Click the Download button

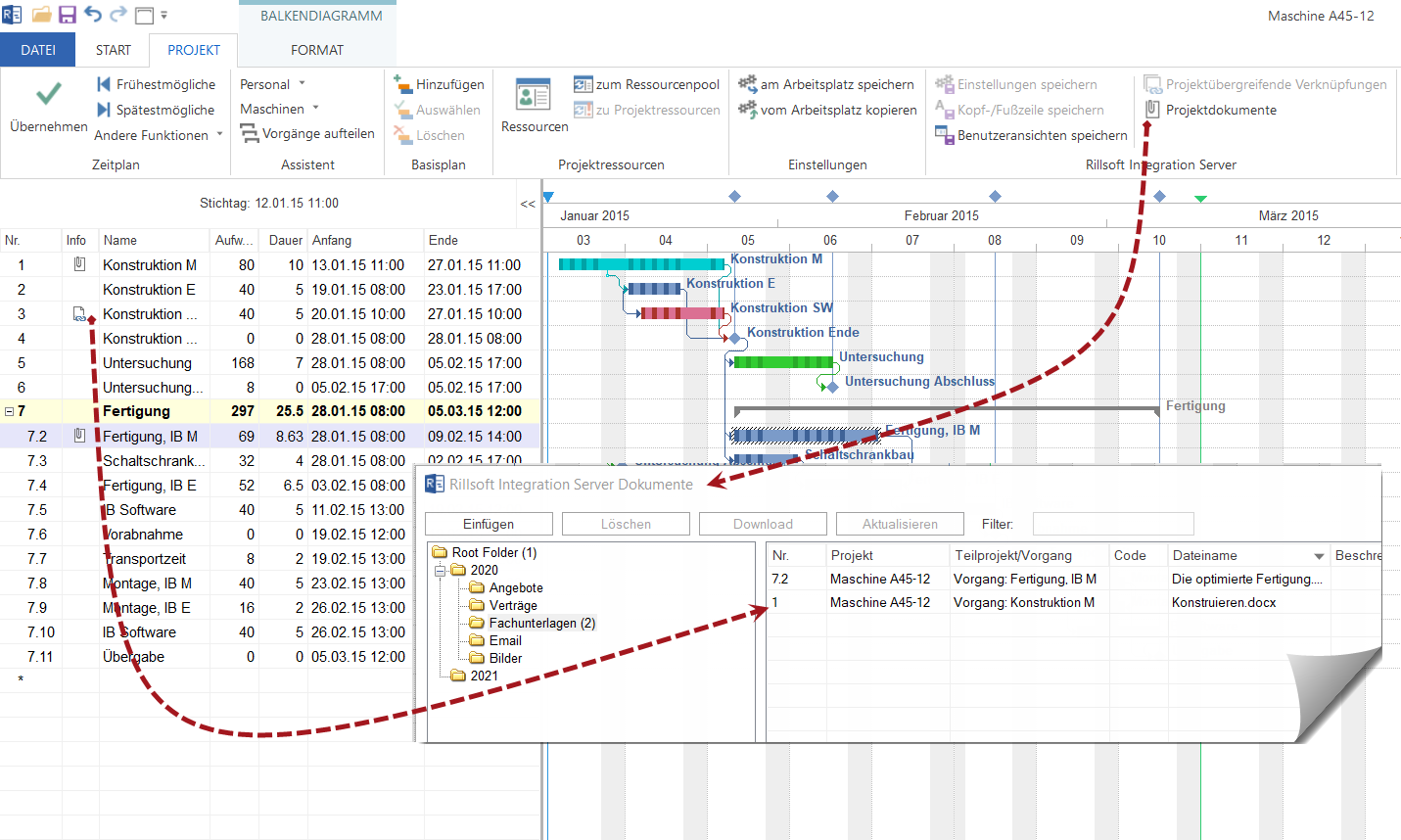coord(763,524)
